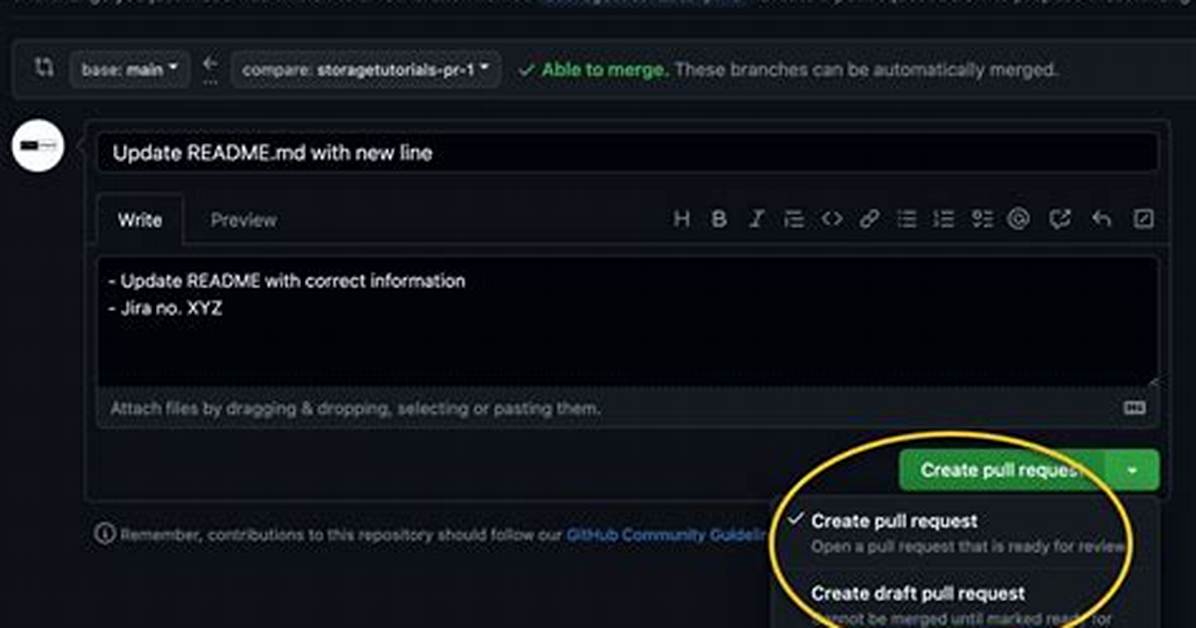
Task: Insert a bulleted list
Action: click(x=906, y=220)
